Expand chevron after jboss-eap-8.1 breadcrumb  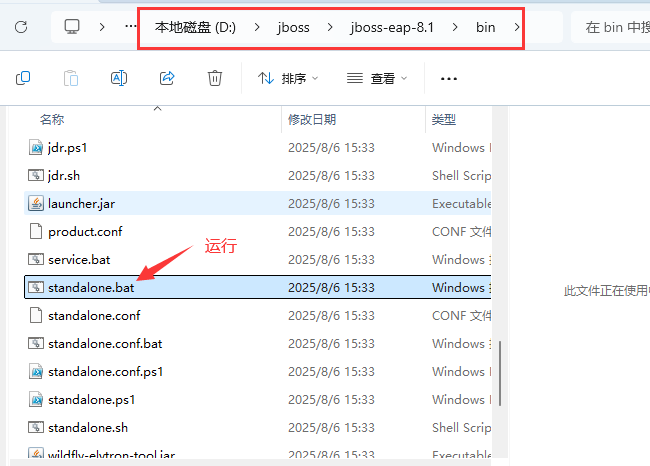[x=455, y=27]
